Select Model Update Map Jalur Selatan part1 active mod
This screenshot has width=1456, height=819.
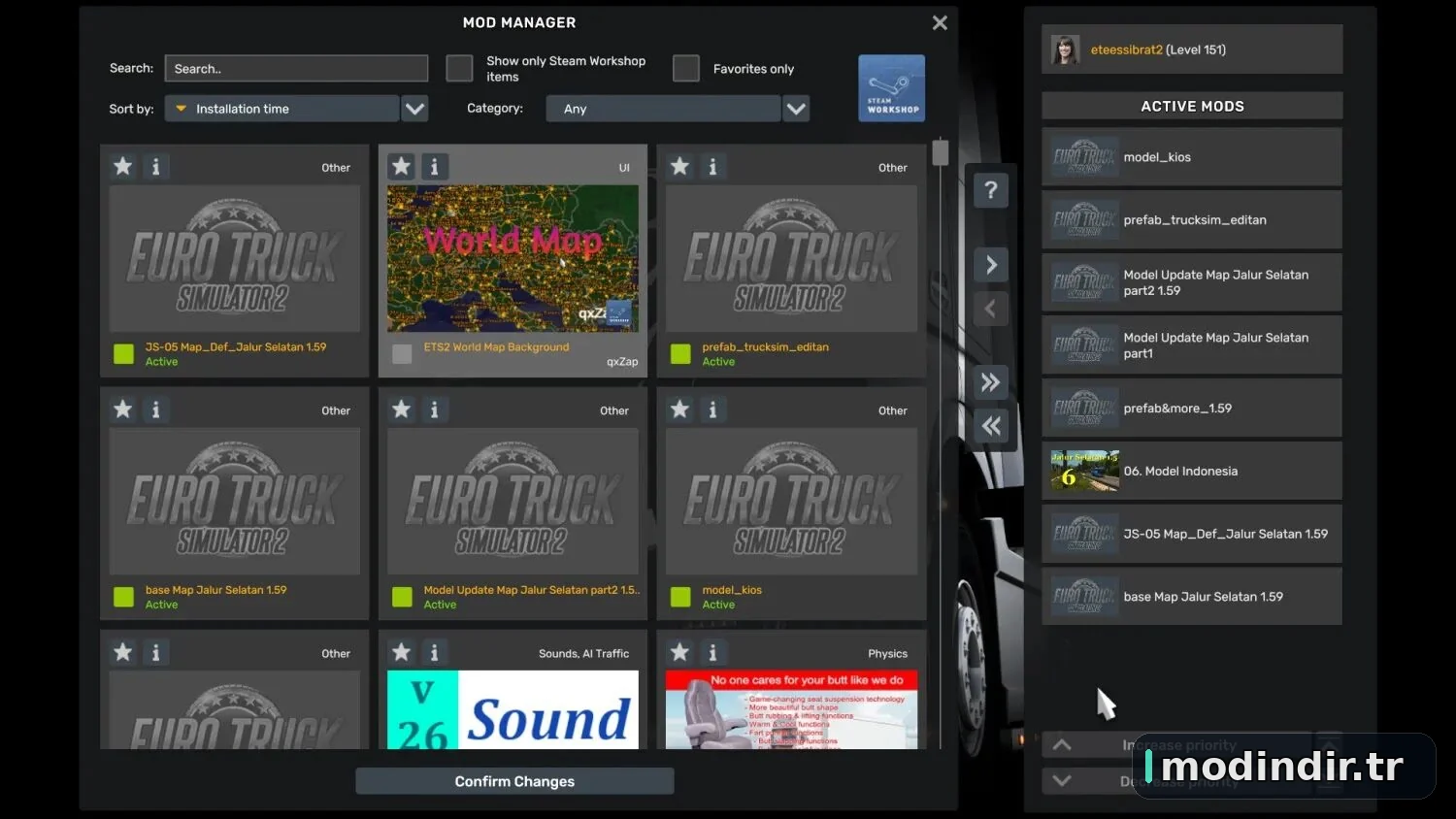coord(1192,345)
